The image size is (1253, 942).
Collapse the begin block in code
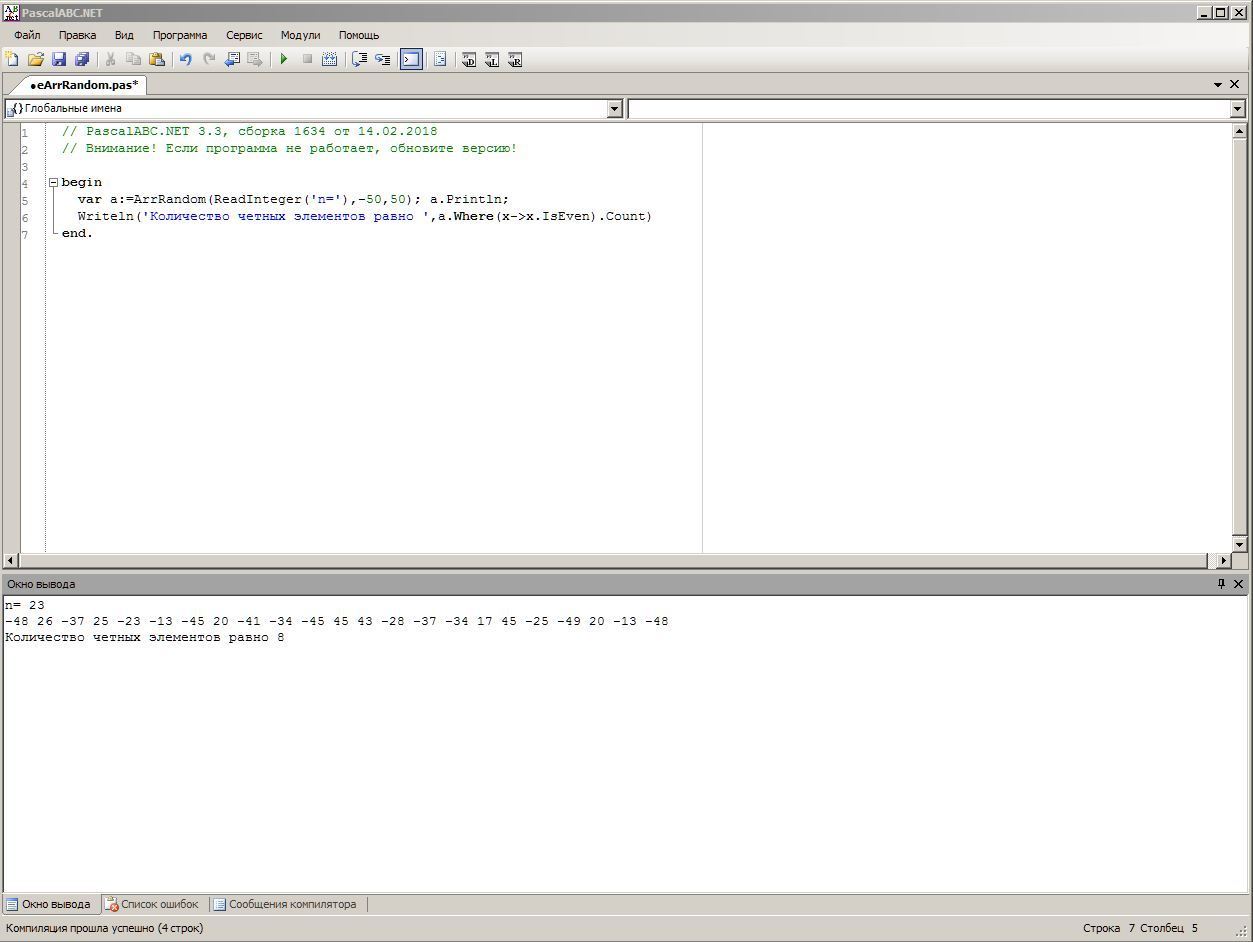(53, 183)
